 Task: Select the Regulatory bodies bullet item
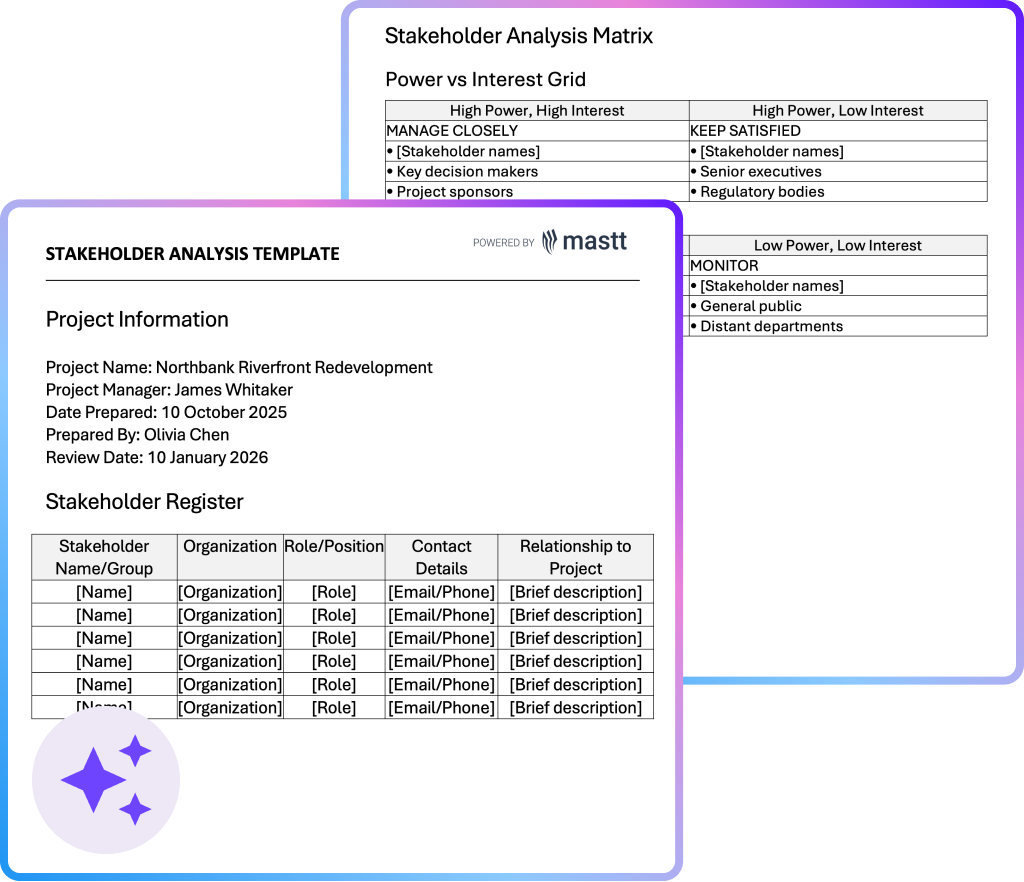tap(761, 191)
